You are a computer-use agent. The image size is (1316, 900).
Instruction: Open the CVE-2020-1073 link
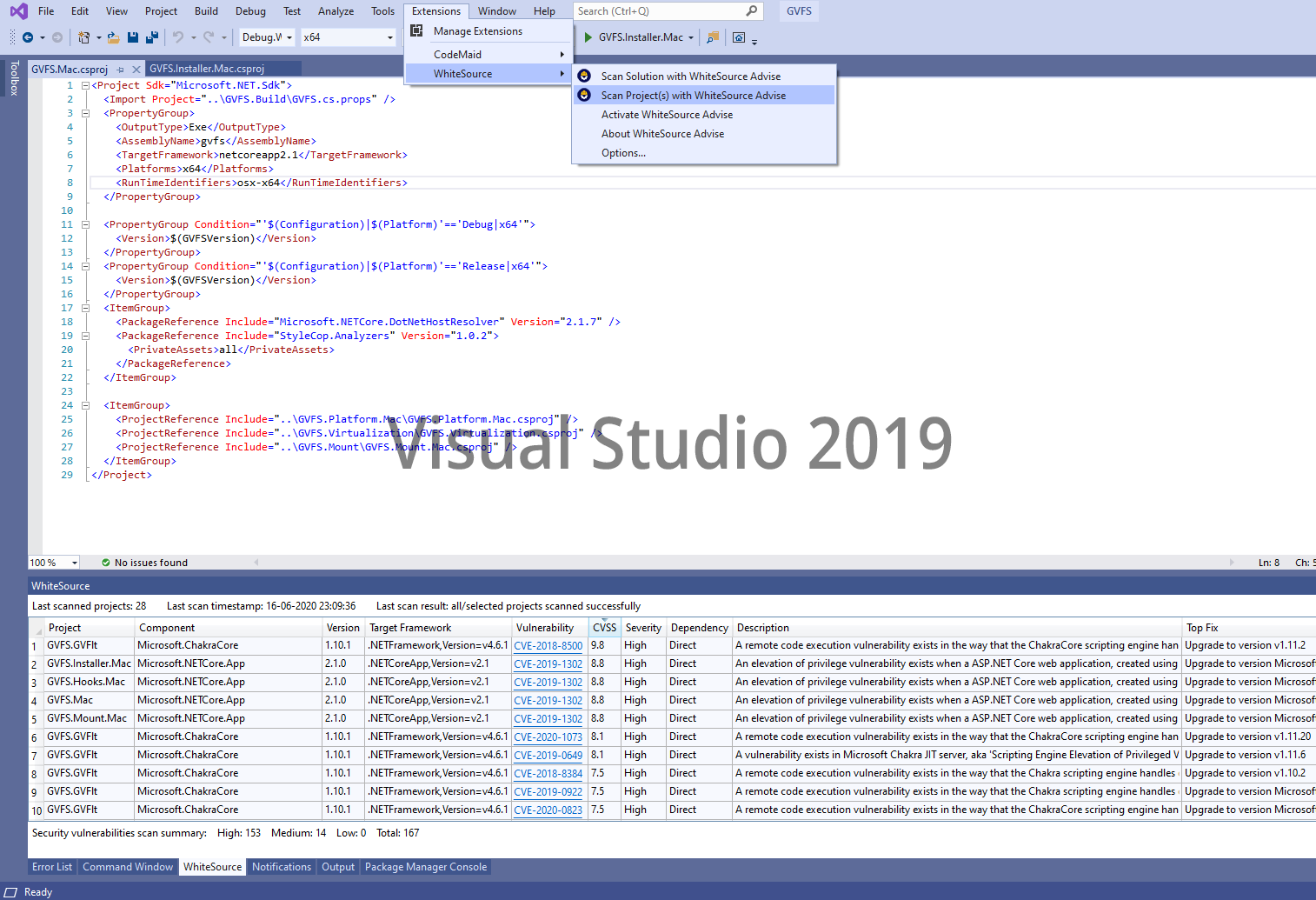pos(548,737)
